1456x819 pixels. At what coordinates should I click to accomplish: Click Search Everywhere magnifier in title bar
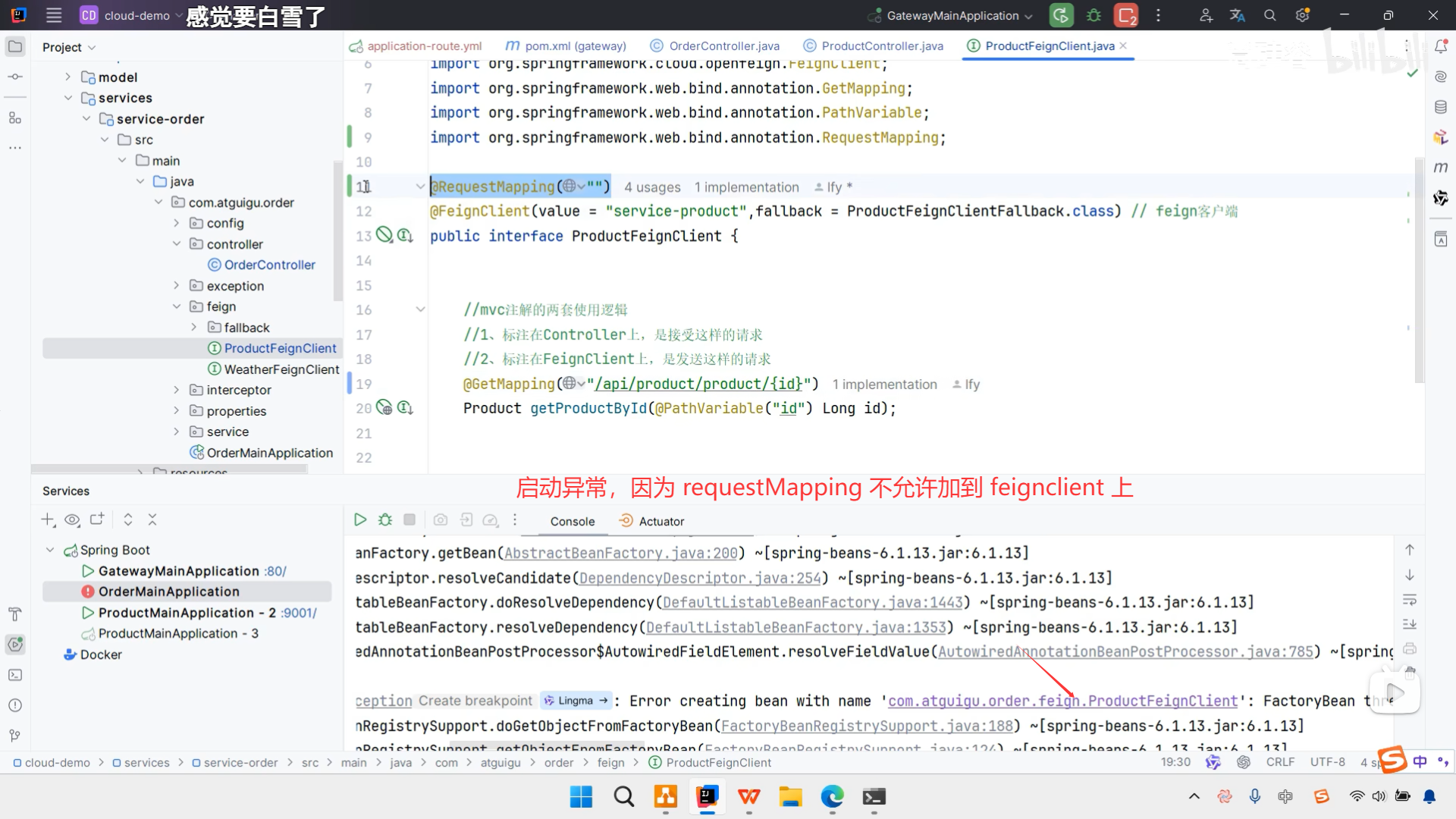pyautogui.click(x=1270, y=15)
